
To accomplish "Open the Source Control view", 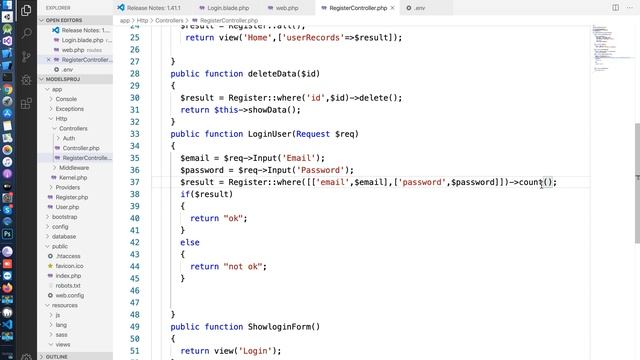I will click(x=26, y=56).
